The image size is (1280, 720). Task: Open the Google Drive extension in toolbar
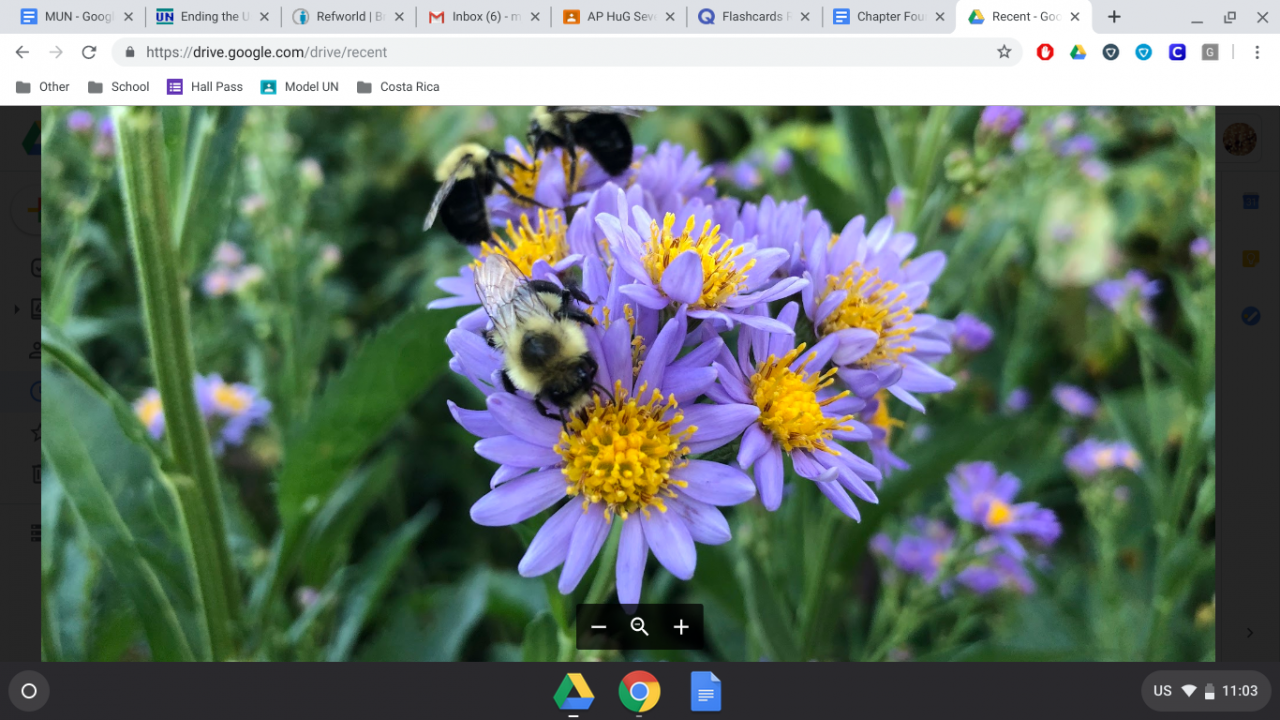[x=1078, y=52]
